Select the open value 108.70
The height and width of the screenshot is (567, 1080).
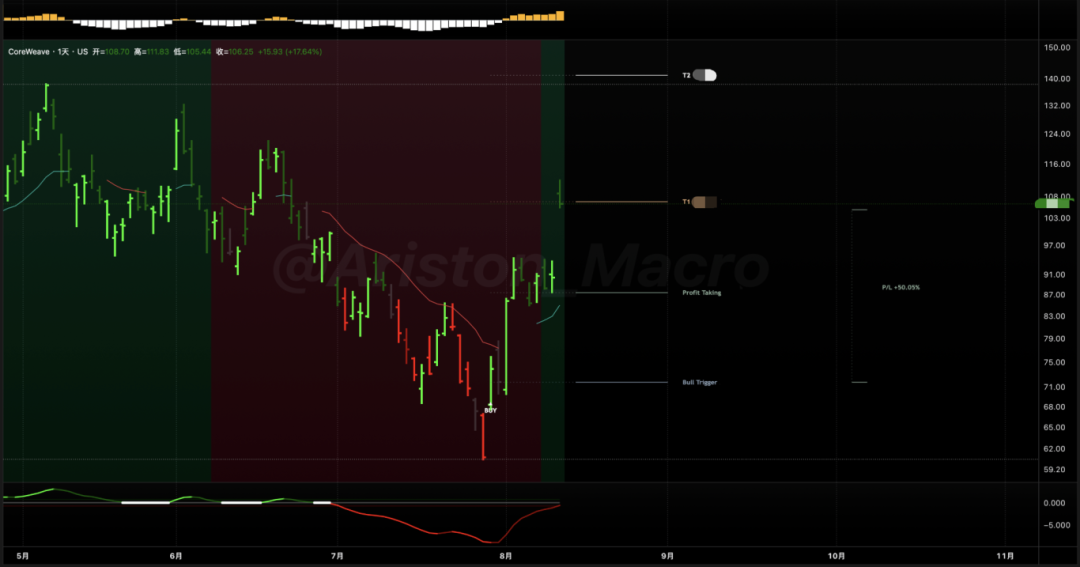[117, 52]
